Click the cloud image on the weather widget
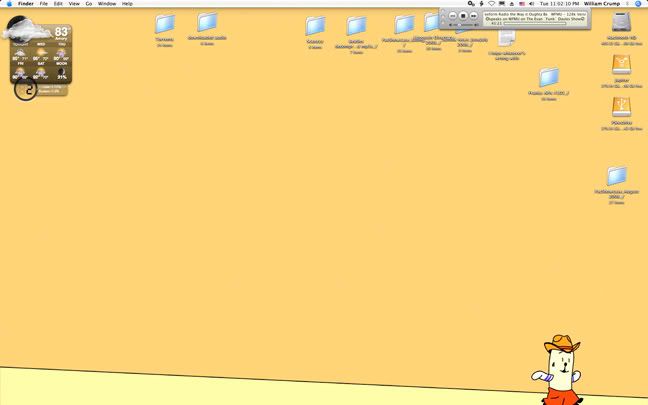 click(25, 30)
